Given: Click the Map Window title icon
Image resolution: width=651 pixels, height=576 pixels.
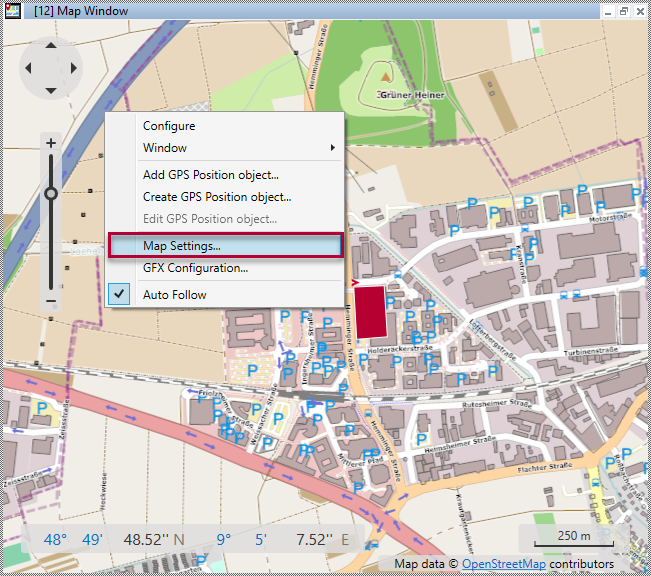Looking at the screenshot, I should point(12,10).
